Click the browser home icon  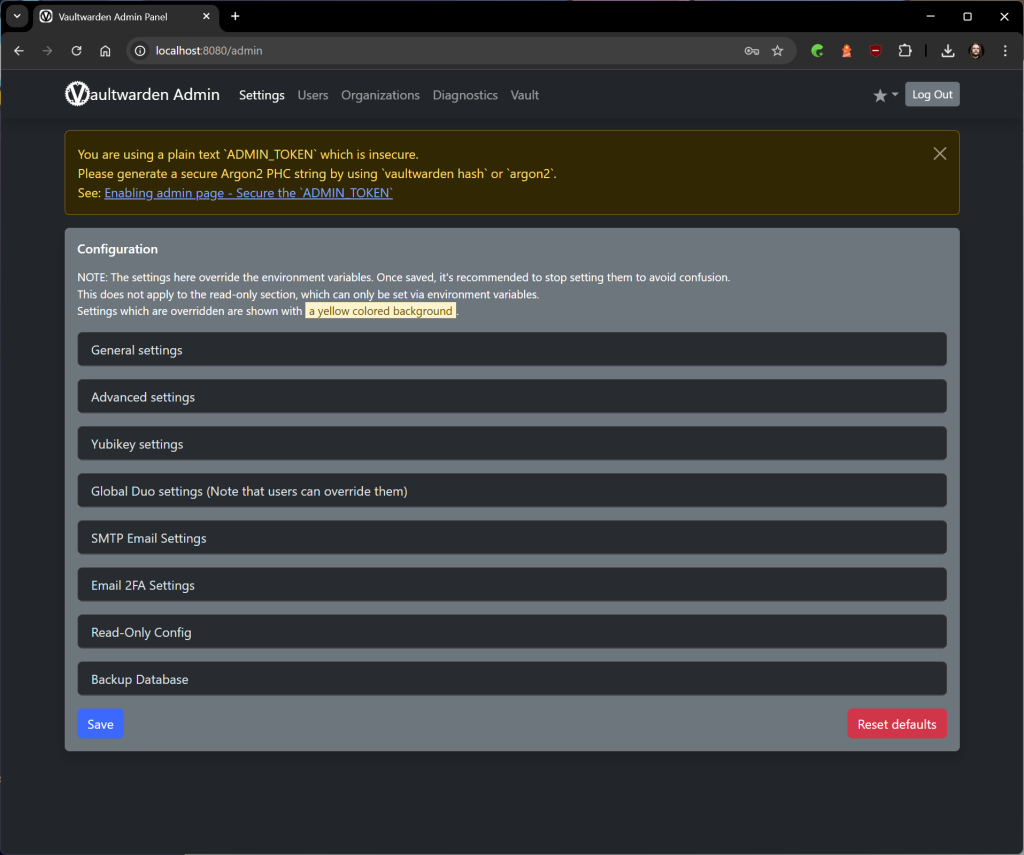[x=105, y=51]
